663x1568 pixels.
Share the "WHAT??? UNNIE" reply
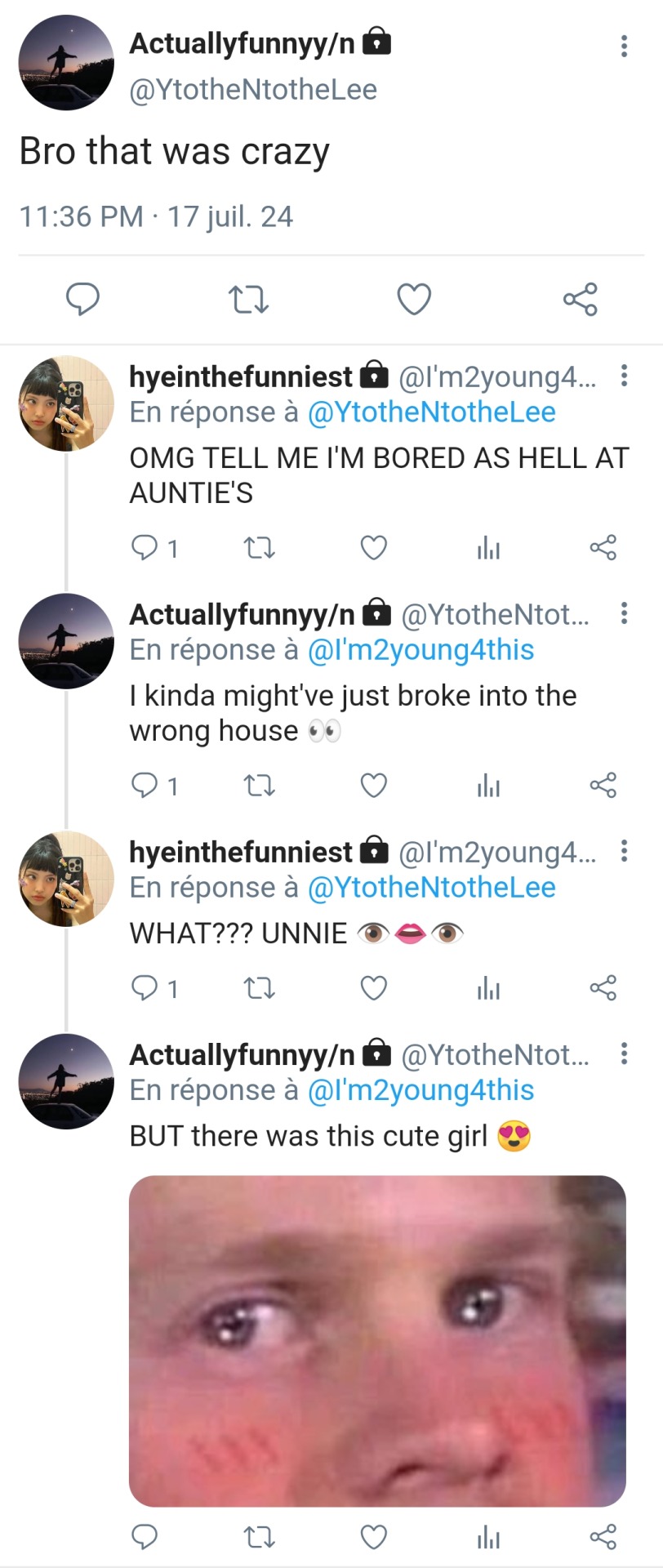pyautogui.click(x=603, y=988)
